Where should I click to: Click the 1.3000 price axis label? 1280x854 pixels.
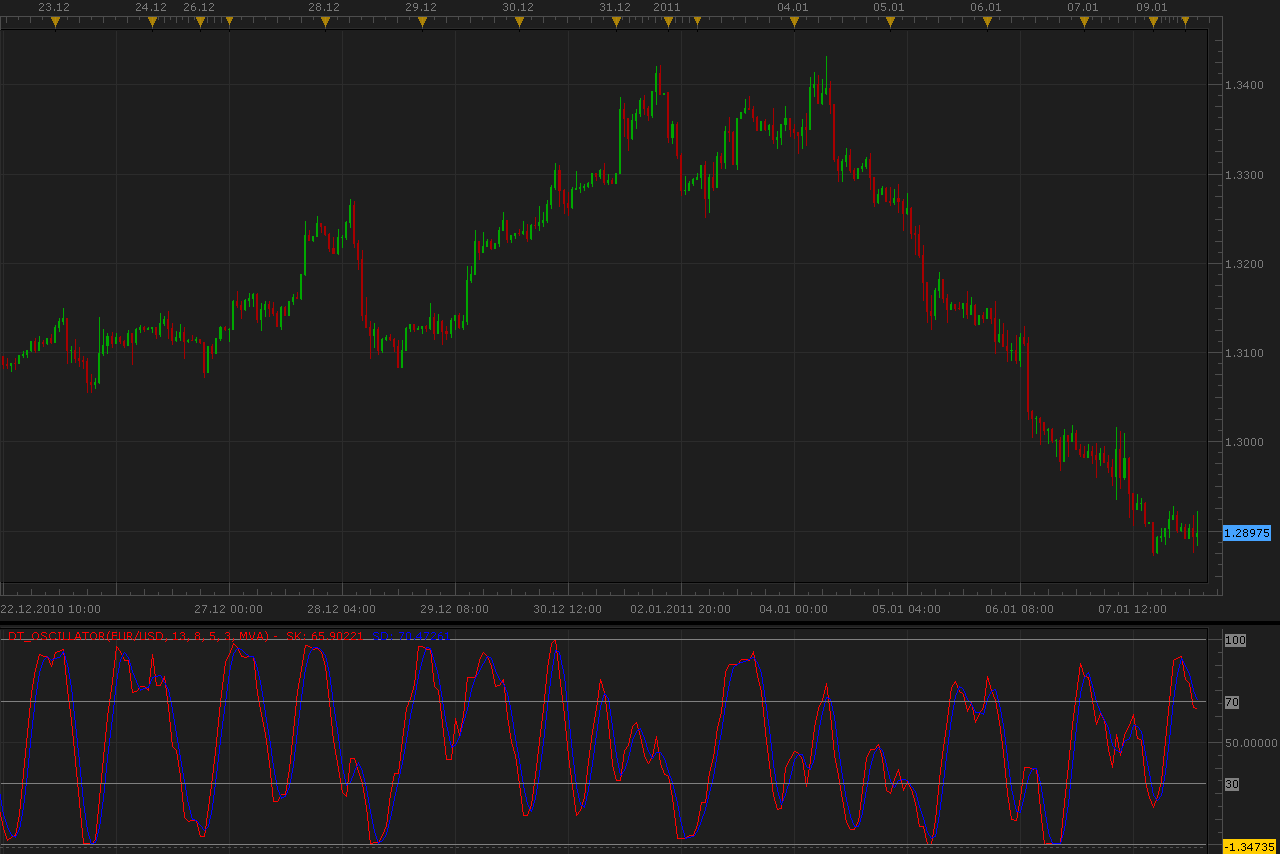coord(1244,442)
